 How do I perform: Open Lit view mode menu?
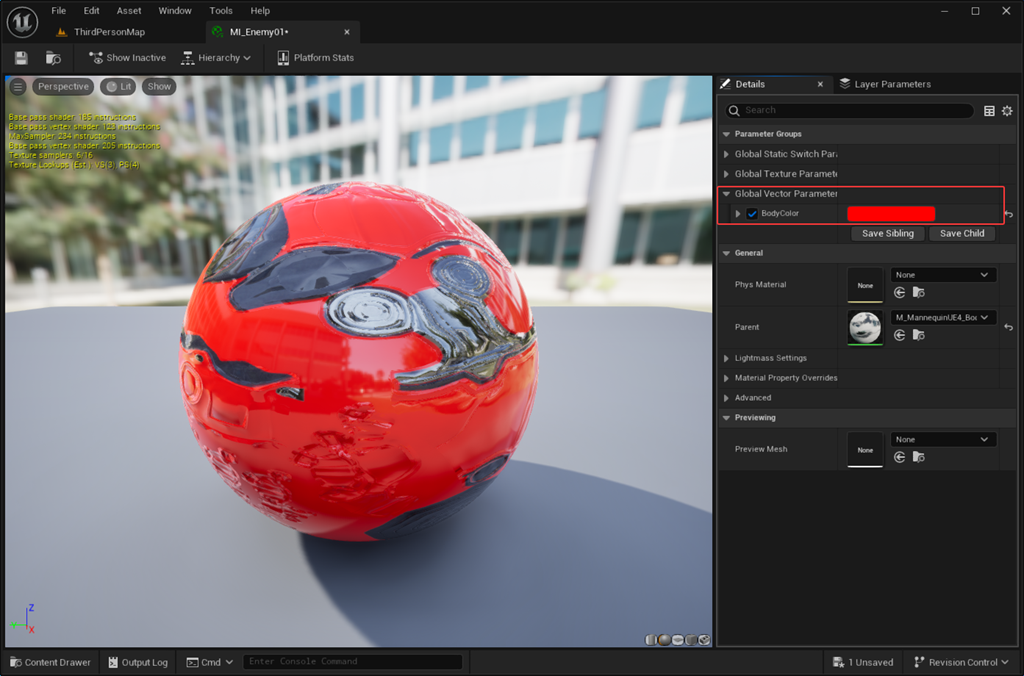tap(118, 86)
